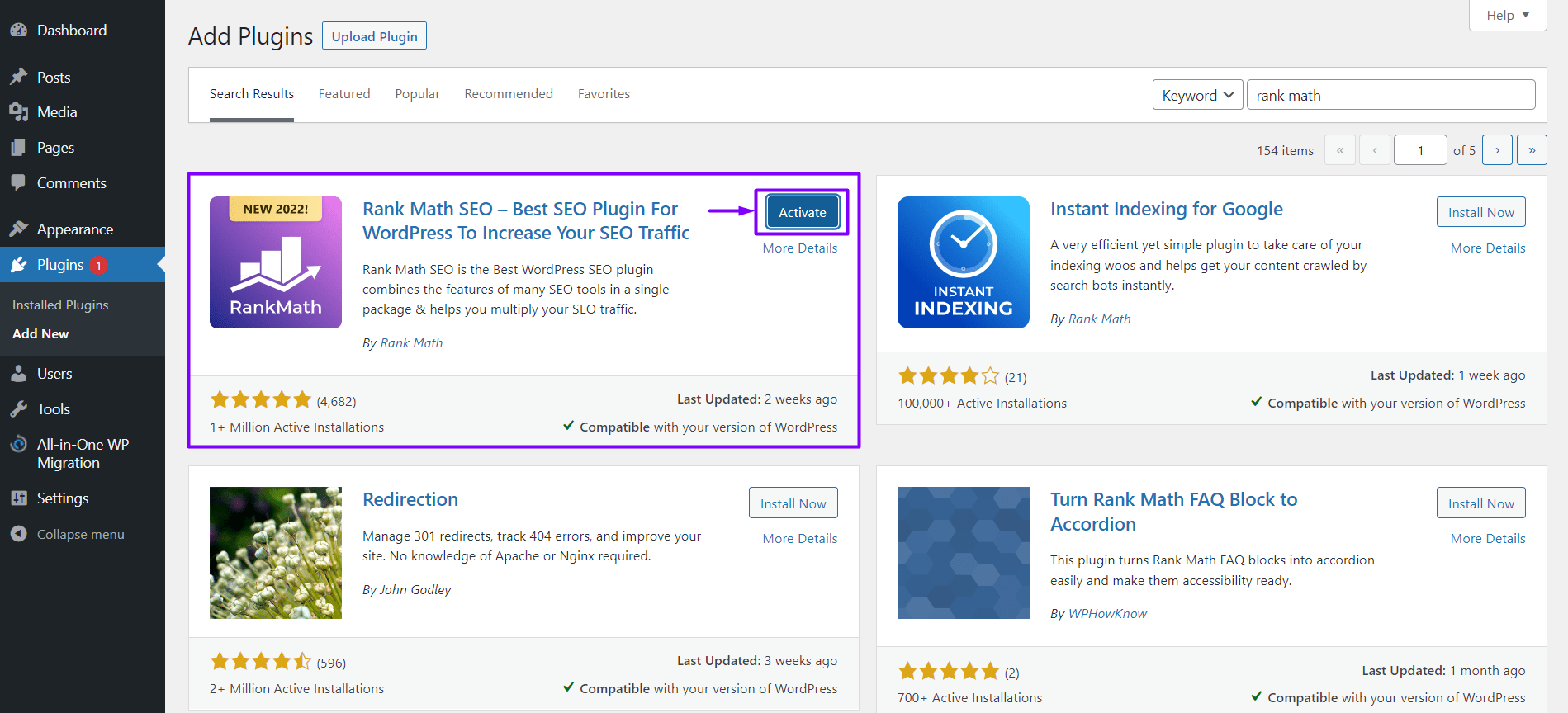The height and width of the screenshot is (713, 1568).
Task: Select '100,000+ Active Installations' text
Action: 983,403
